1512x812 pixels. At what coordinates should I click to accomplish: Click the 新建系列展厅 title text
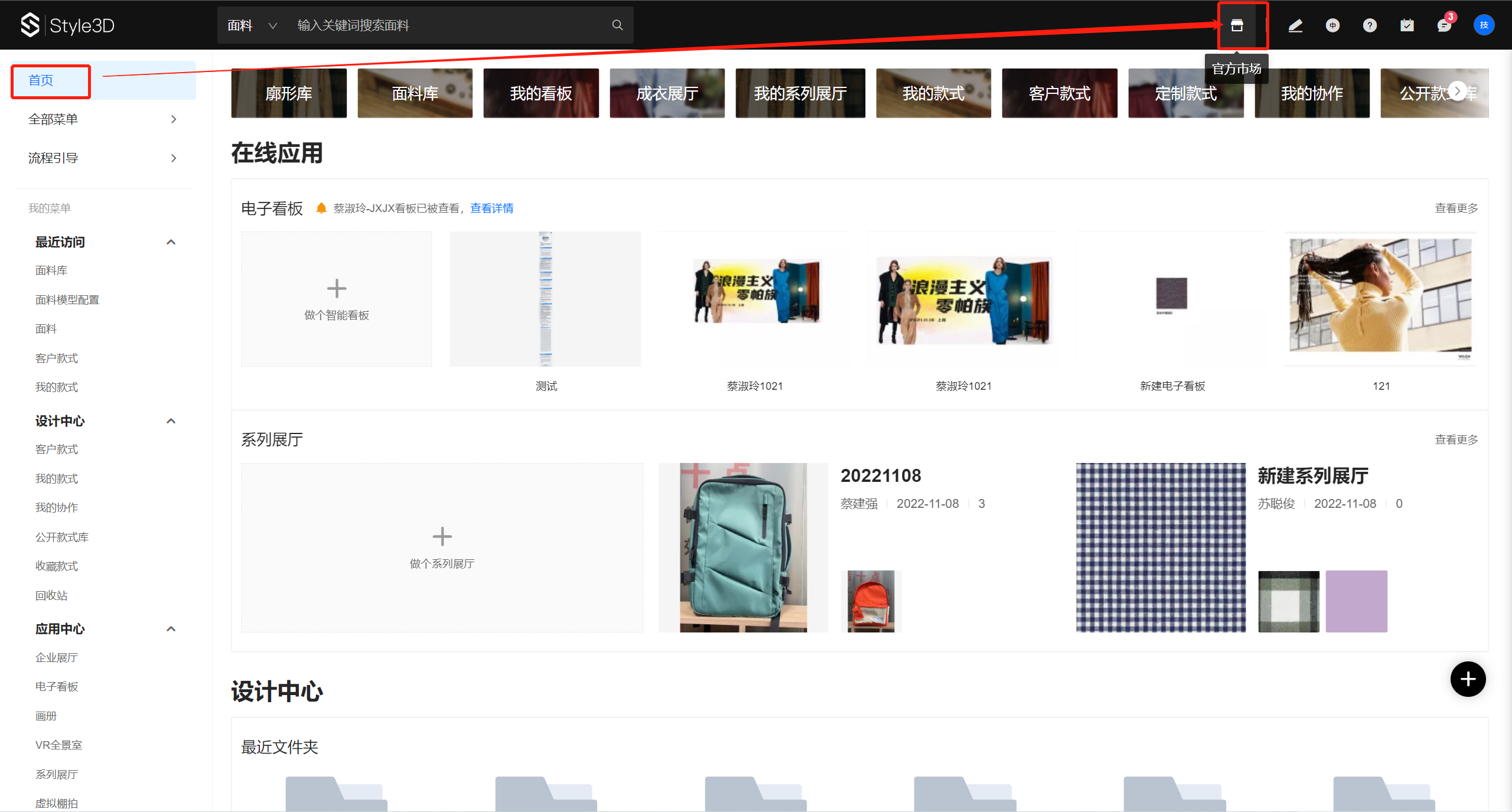(1313, 475)
